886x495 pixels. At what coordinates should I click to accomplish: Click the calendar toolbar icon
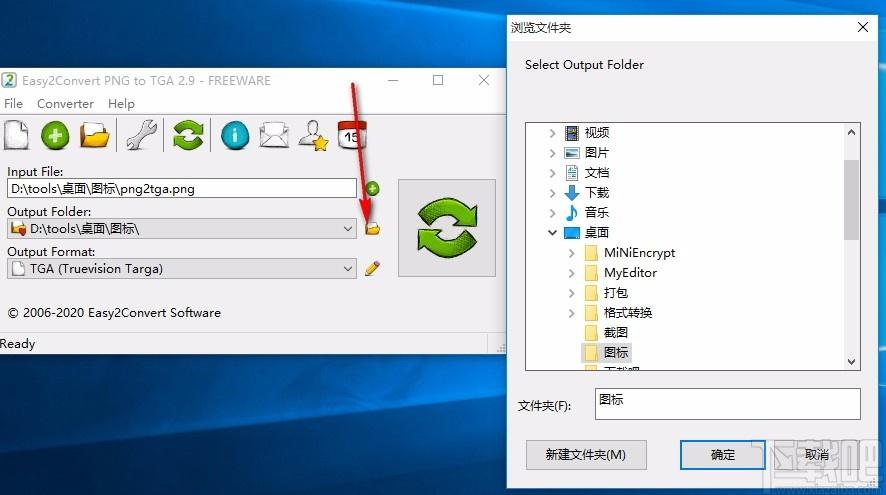352,135
